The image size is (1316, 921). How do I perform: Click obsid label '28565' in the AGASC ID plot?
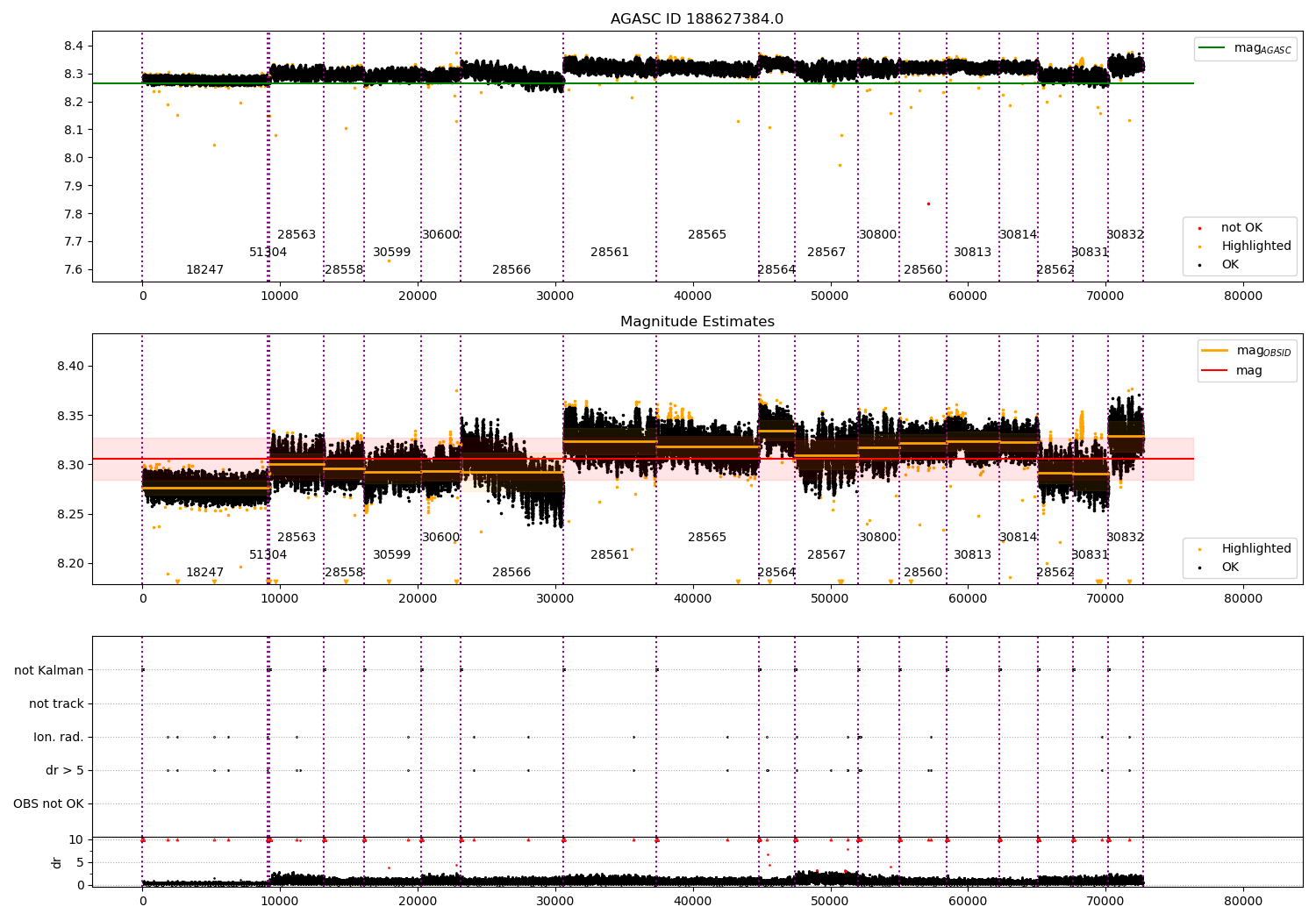707,235
